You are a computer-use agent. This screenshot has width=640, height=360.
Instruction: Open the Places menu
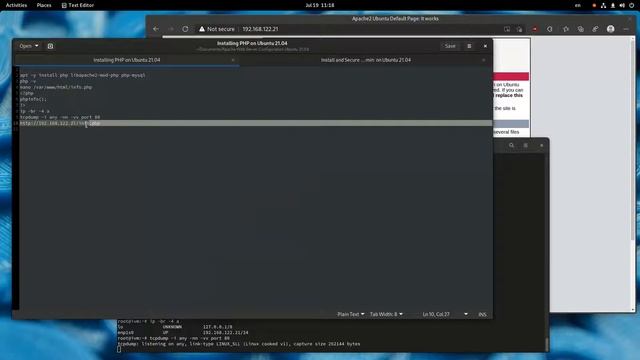coord(44,5)
